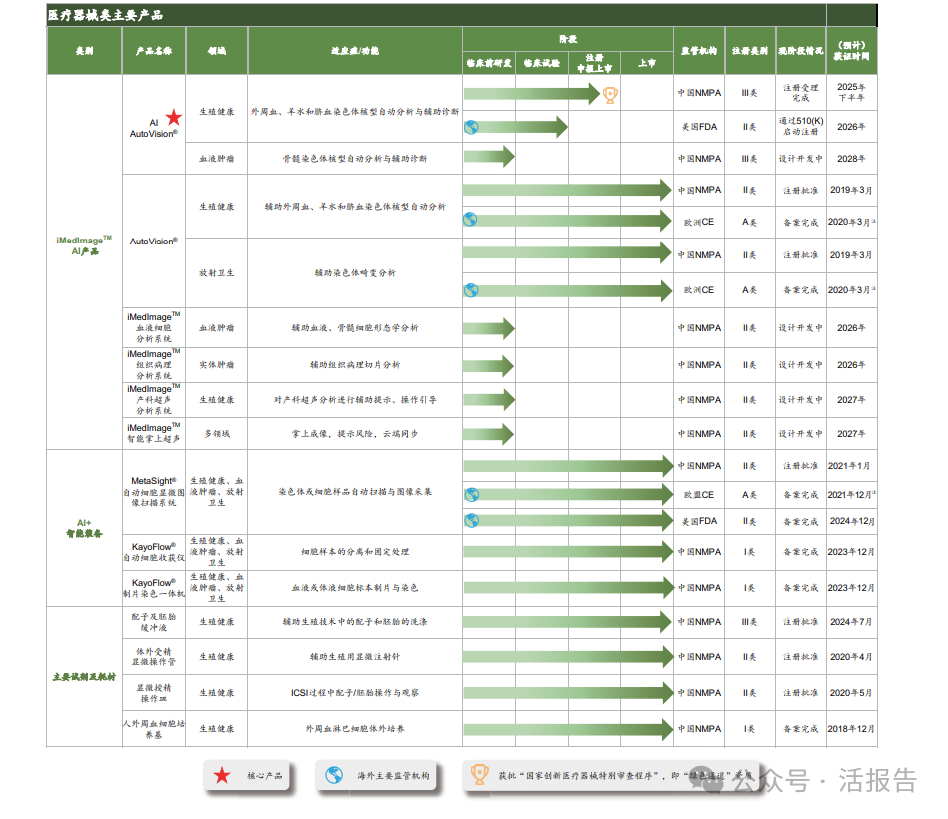Click the globe icon in MetaSight 欧盟CE row
This screenshot has width=948, height=819.
pos(471,494)
